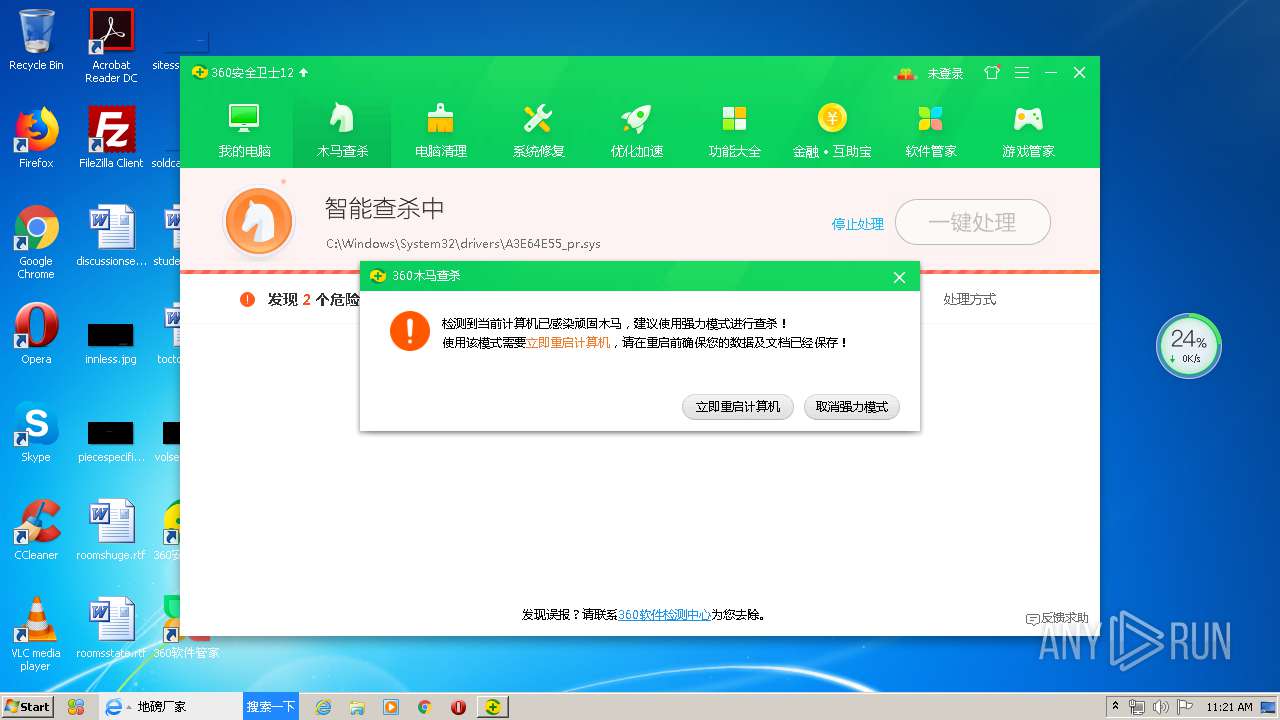
Task: Open FileZilla Client desktop shortcut
Action: pyautogui.click(x=111, y=137)
